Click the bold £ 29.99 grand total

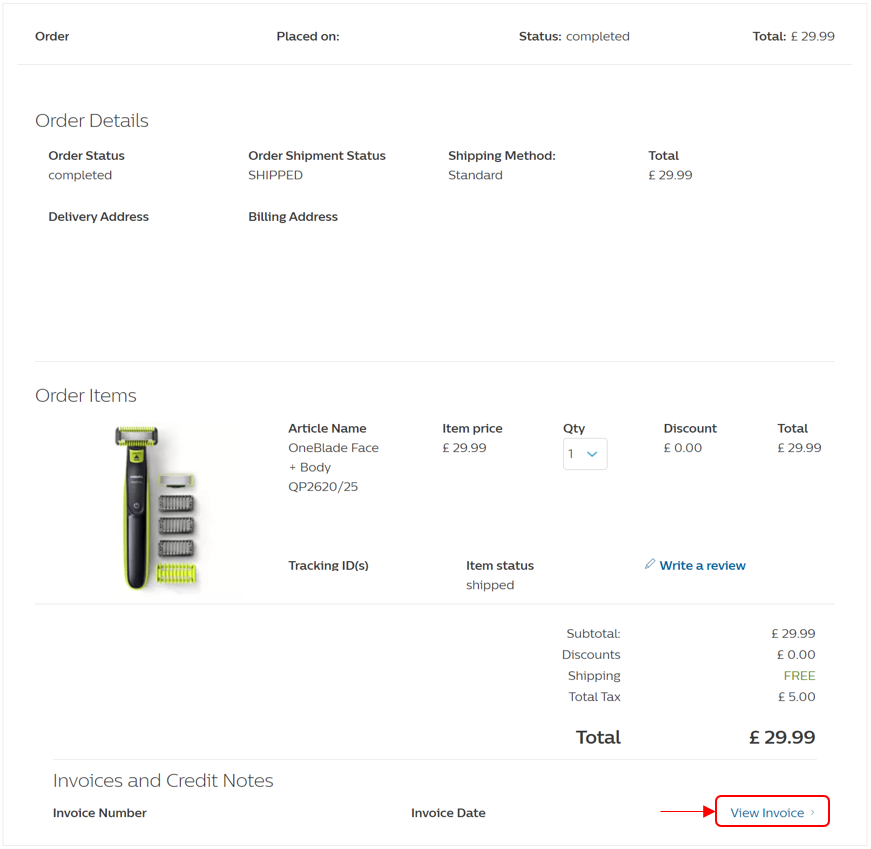click(x=782, y=738)
